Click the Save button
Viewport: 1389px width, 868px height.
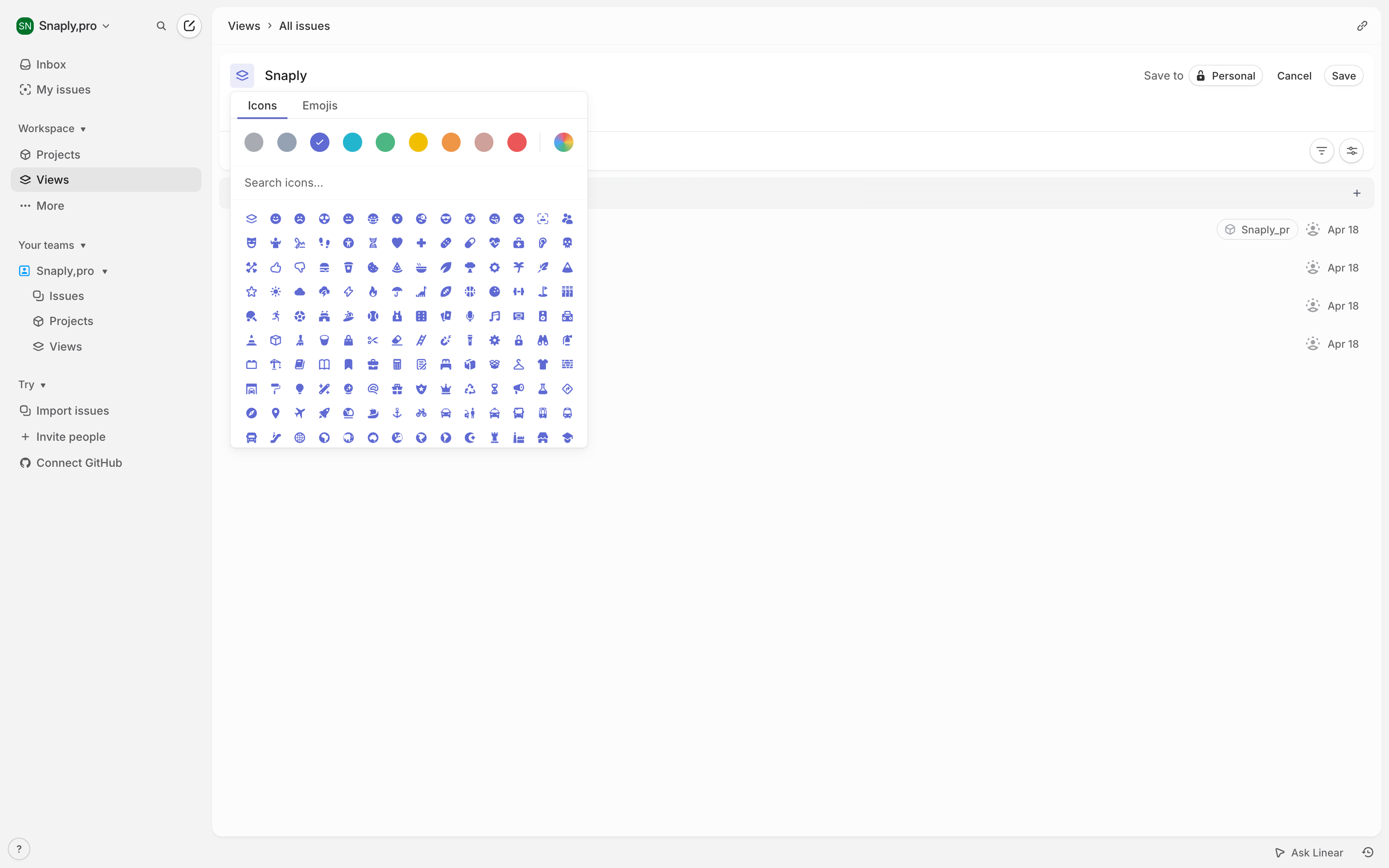pos(1344,76)
